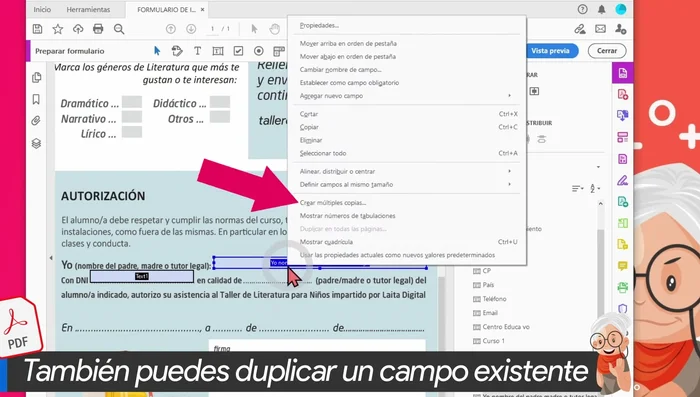Screen dimensions: 700x397
Task: Click the red create PDF tool in right sidebar
Action: [x=623, y=94]
